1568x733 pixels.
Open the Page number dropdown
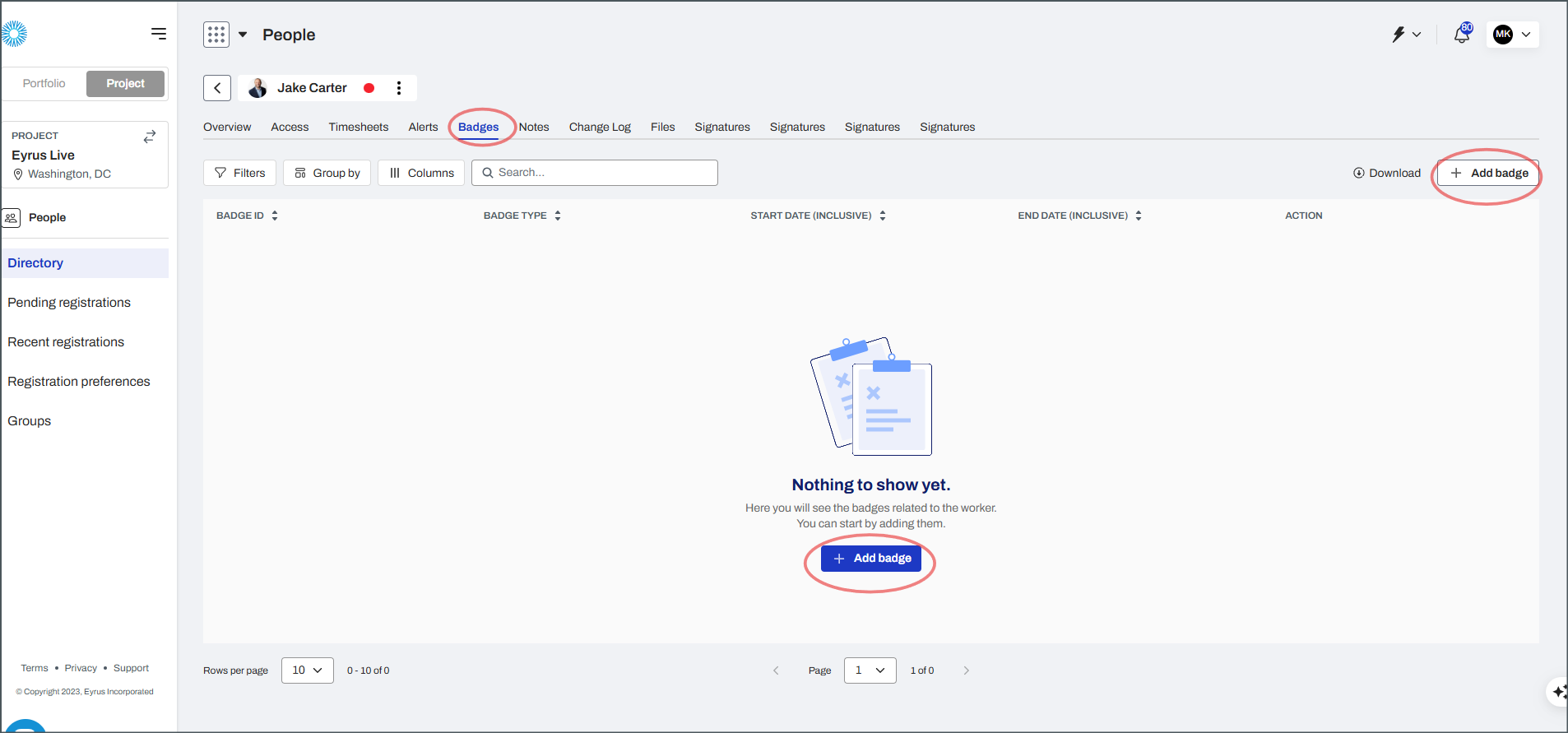click(x=870, y=670)
